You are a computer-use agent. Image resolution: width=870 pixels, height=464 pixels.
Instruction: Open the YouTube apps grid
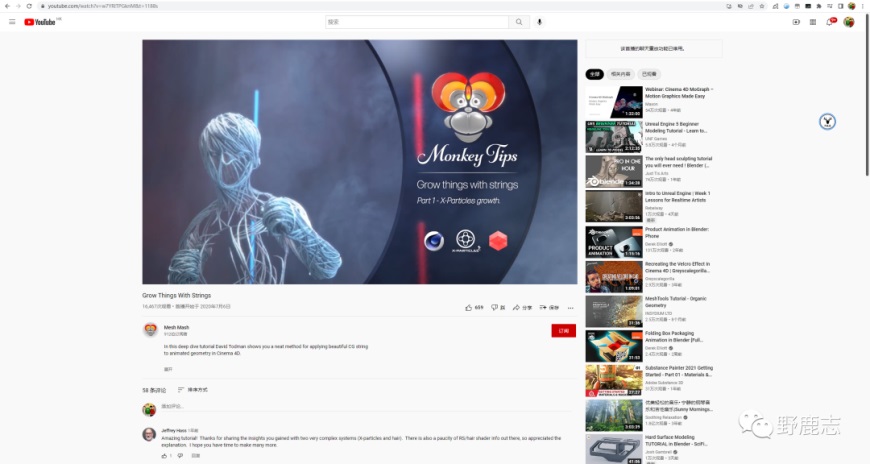[x=813, y=22]
